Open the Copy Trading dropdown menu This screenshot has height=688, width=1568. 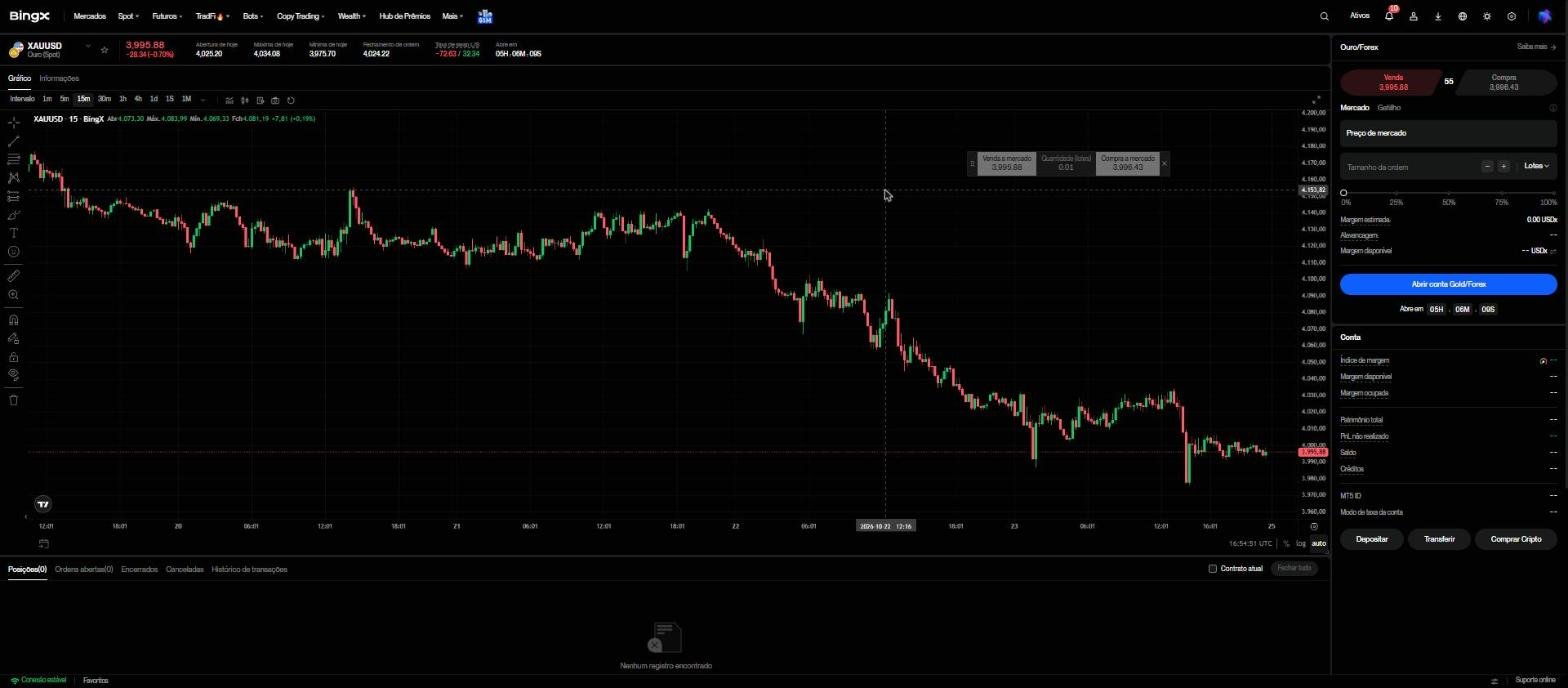point(300,16)
